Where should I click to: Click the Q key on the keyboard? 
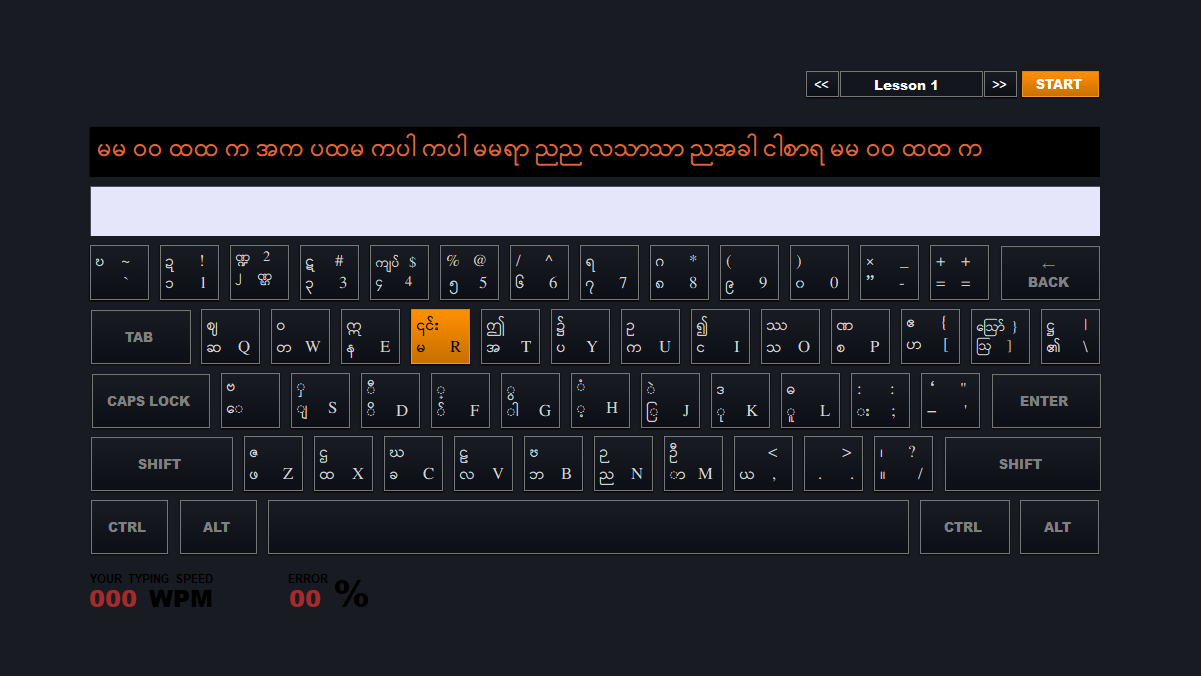coord(230,336)
